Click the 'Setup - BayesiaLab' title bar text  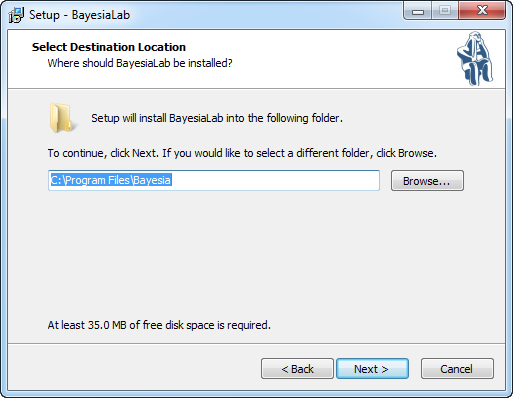pyautogui.click(x=79, y=15)
